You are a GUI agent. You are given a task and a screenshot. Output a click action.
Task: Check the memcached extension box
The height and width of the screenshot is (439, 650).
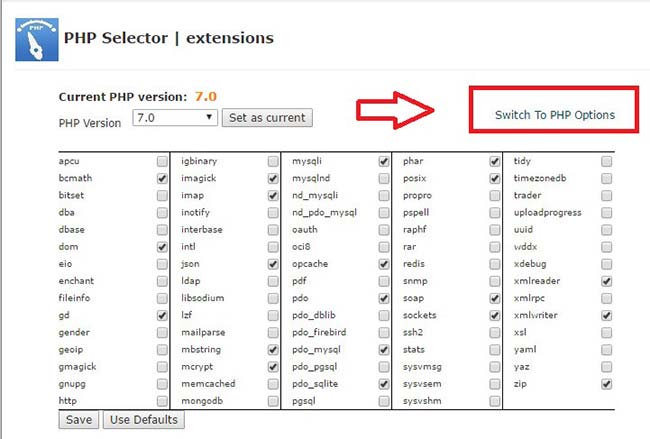[273, 384]
